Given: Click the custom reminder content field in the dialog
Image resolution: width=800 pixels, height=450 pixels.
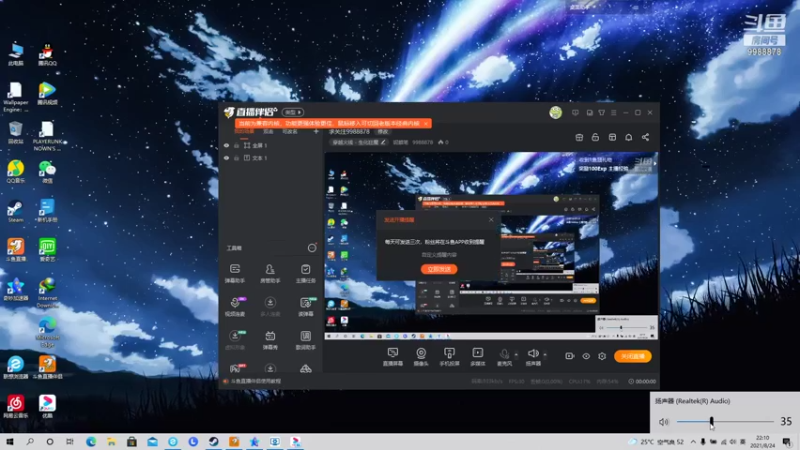Looking at the screenshot, I should tap(439, 255).
